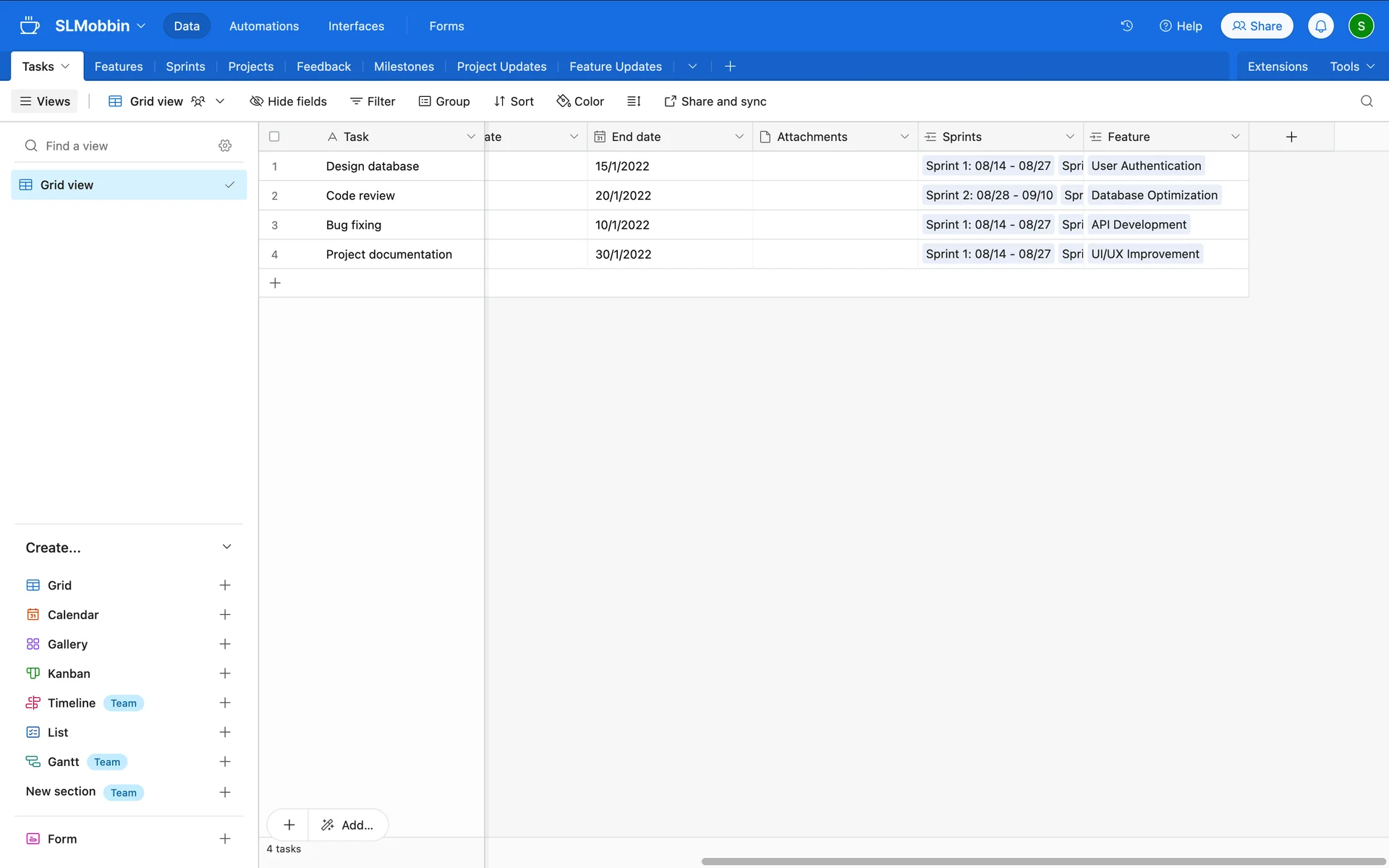Add a new field column
1389x868 pixels.
[1291, 137]
